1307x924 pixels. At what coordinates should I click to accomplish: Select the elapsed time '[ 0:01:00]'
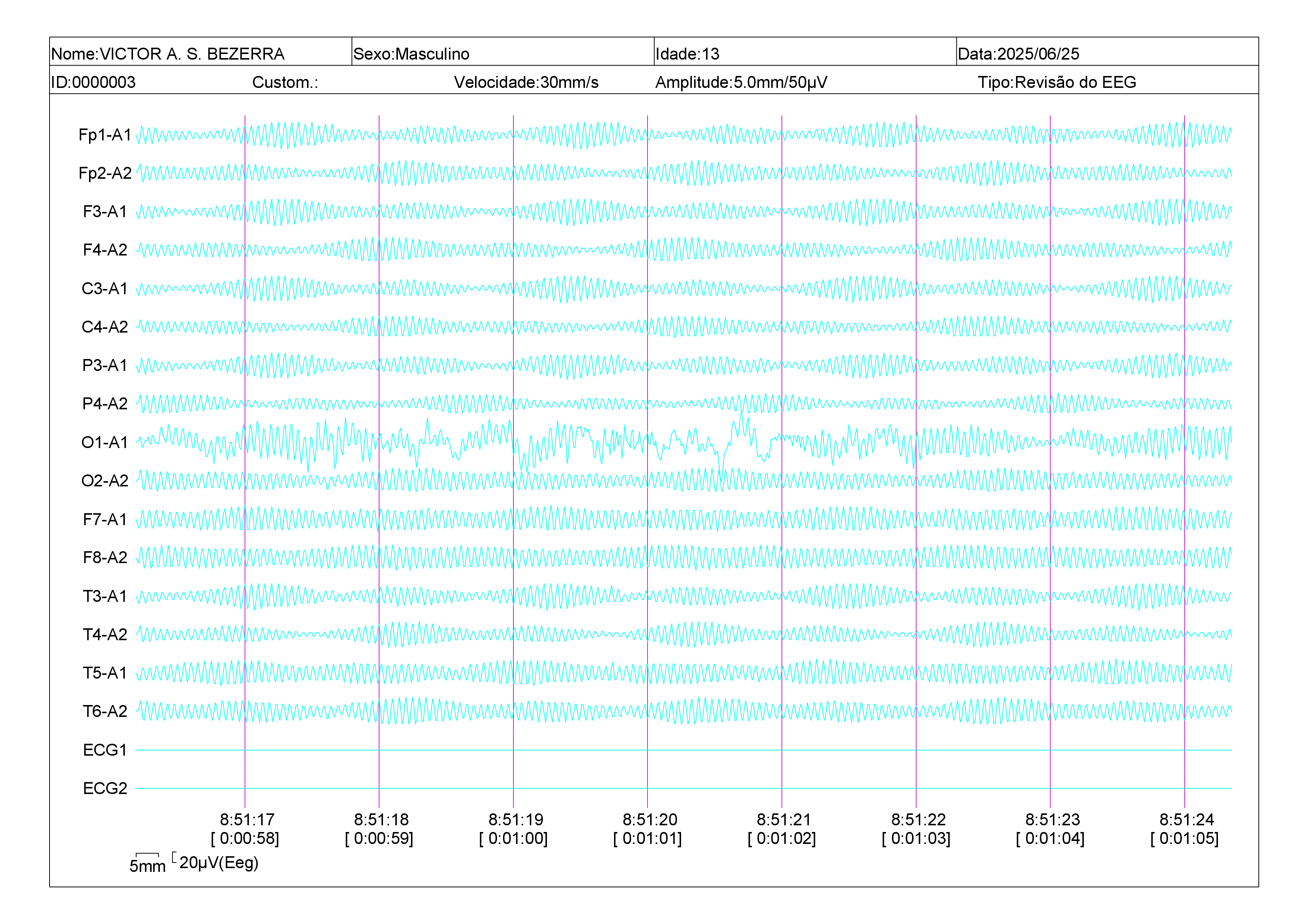[513, 839]
